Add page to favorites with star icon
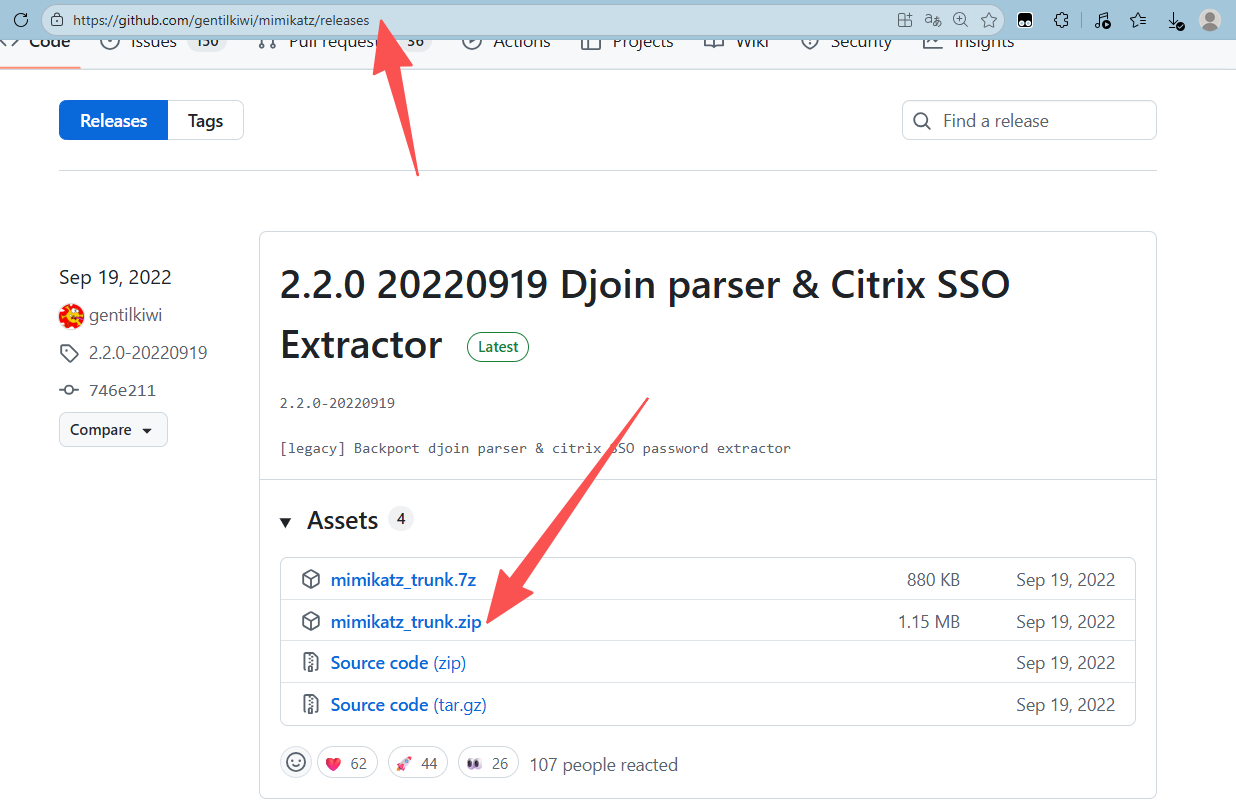Screen dimensions: 1236x806 click(989, 19)
